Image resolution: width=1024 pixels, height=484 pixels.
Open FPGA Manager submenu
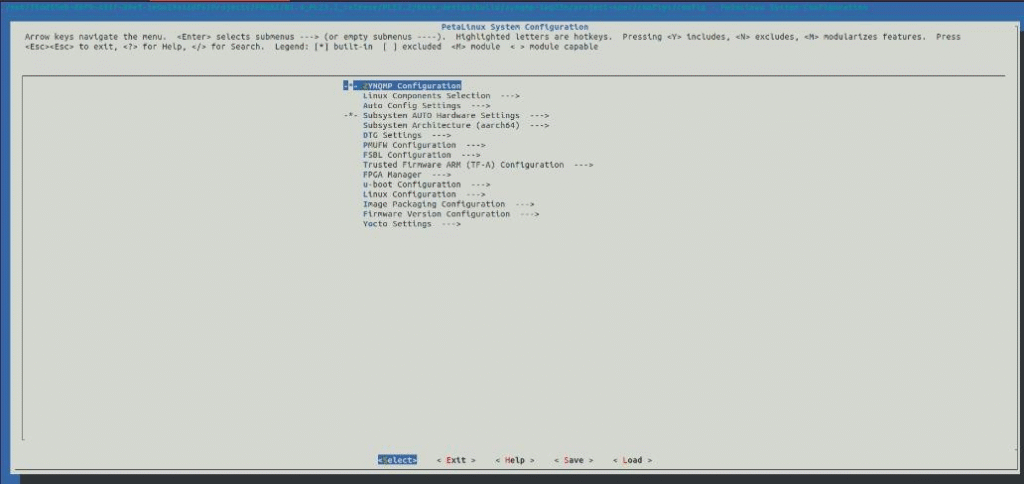pyautogui.click(x=407, y=174)
